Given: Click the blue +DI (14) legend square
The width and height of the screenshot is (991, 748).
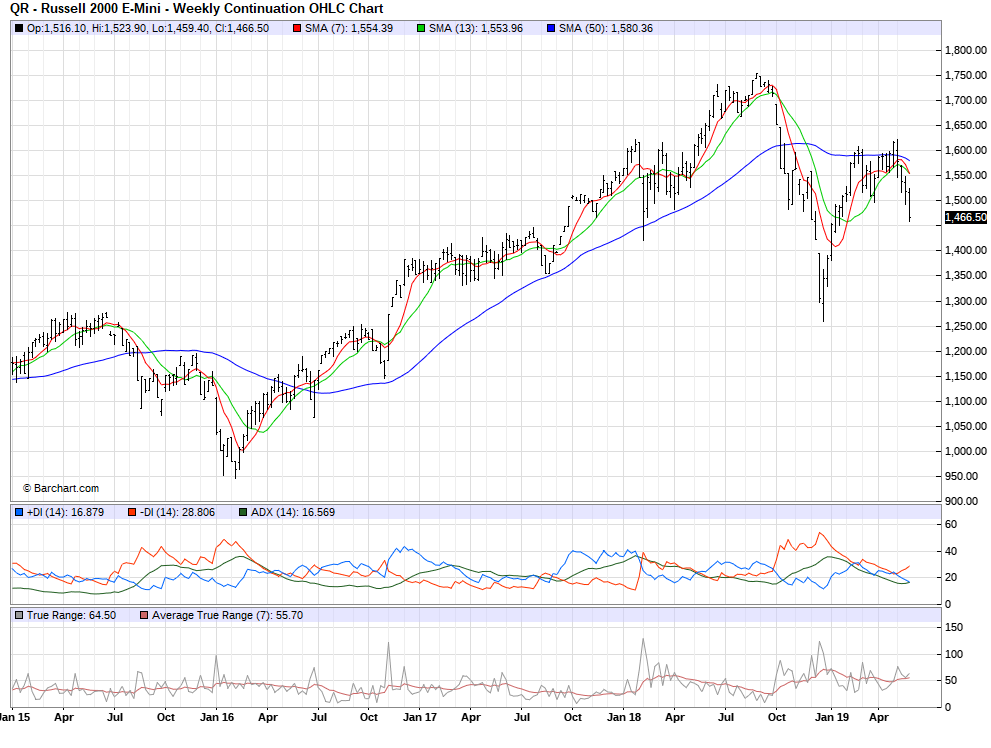Looking at the screenshot, I should (x=19, y=513).
